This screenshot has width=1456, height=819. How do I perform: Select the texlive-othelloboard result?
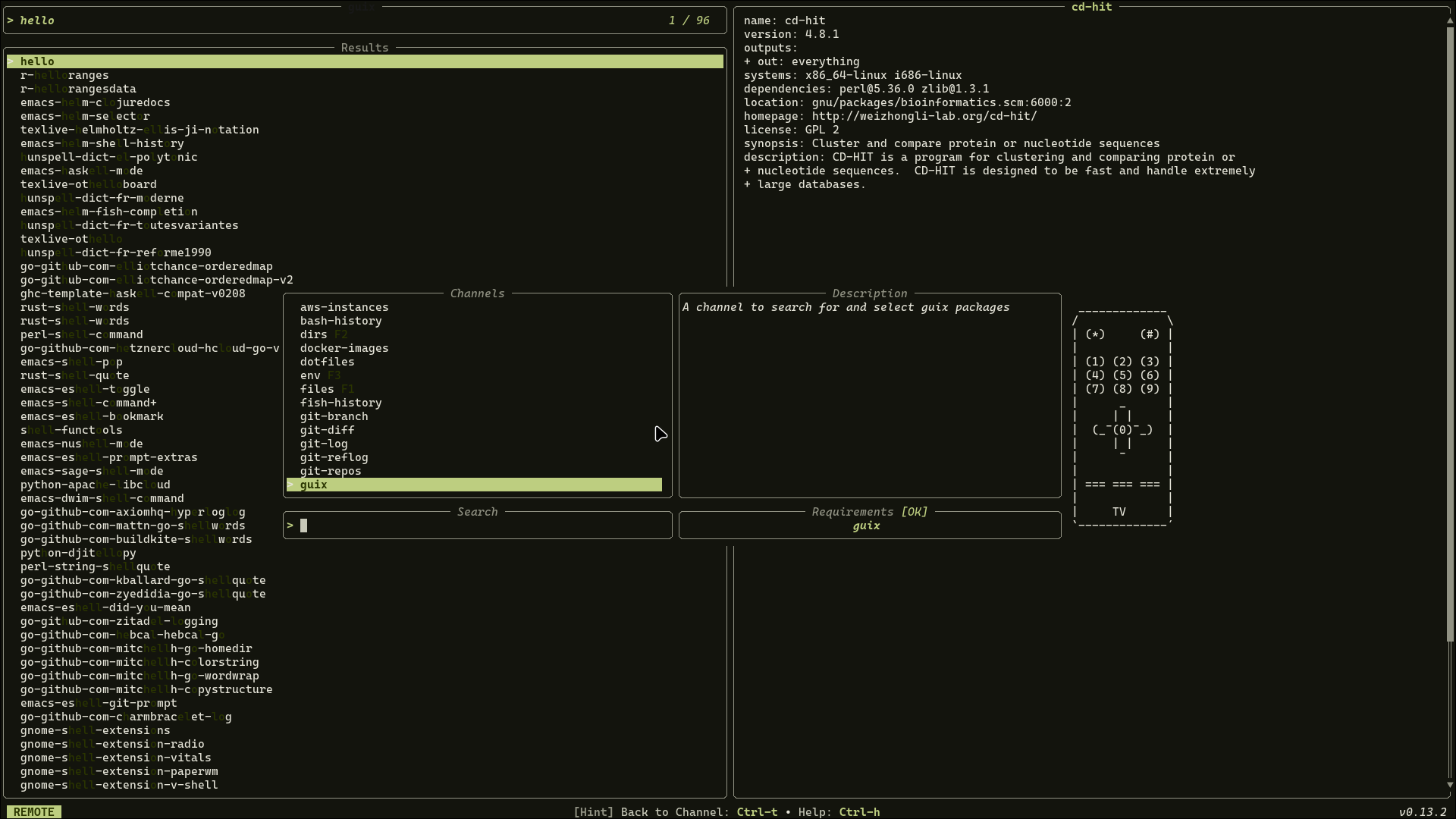(88, 184)
